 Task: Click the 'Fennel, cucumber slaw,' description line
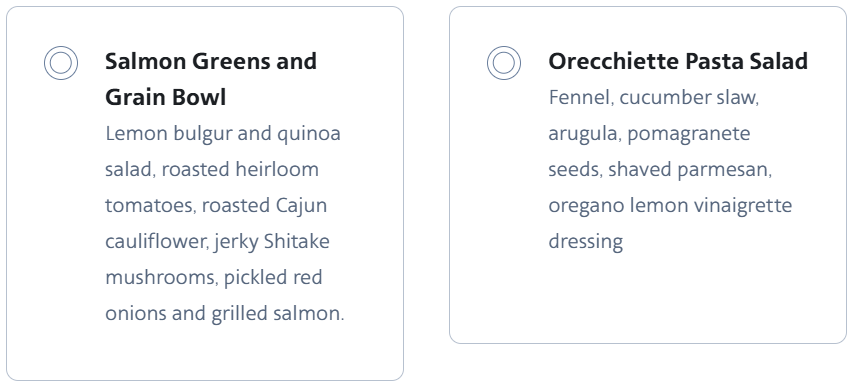tap(653, 98)
